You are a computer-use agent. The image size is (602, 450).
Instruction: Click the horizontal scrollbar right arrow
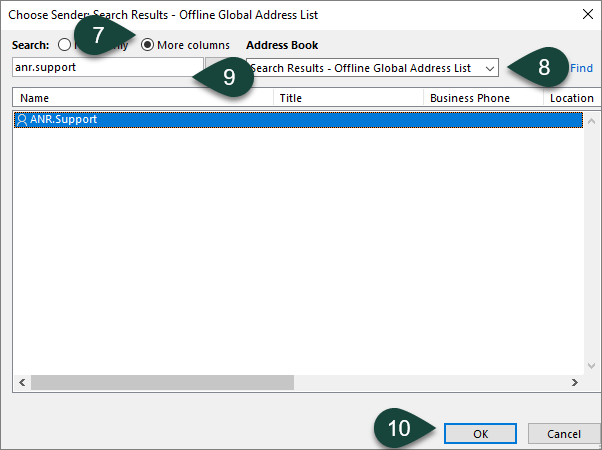(x=574, y=382)
